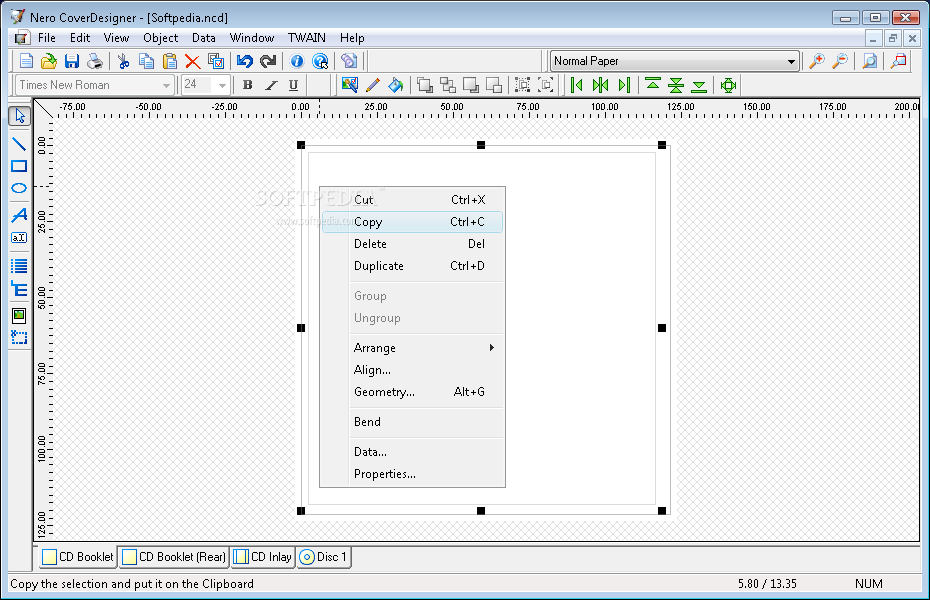Click the context Help icon
The width and height of the screenshot is (930, 600).
320,61
